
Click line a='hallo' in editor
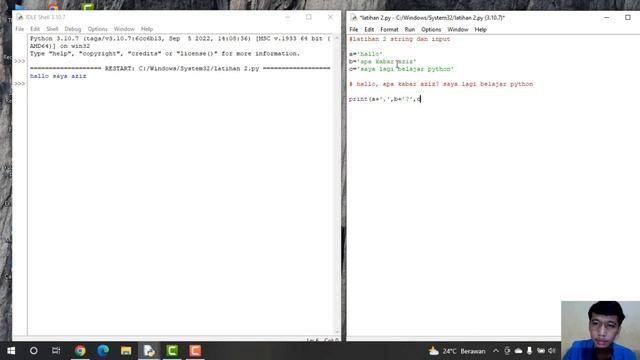click(x=366, y=54)
